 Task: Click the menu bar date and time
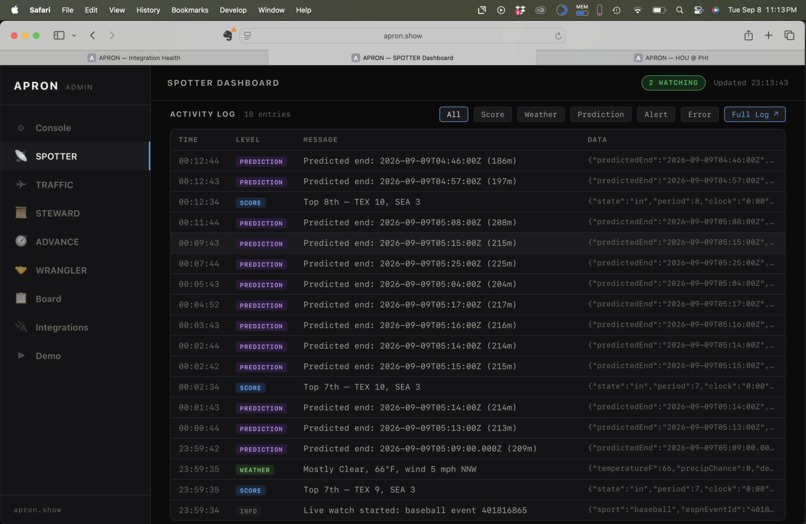[x=762, y=10]
